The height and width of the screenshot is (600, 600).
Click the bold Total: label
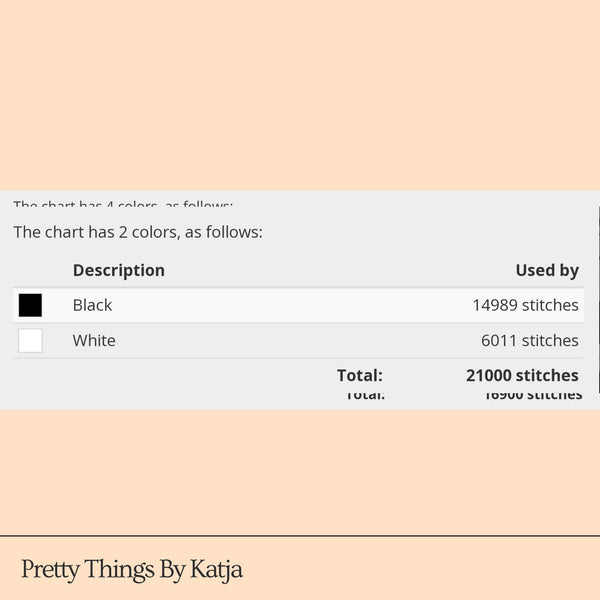pos(360,375)
